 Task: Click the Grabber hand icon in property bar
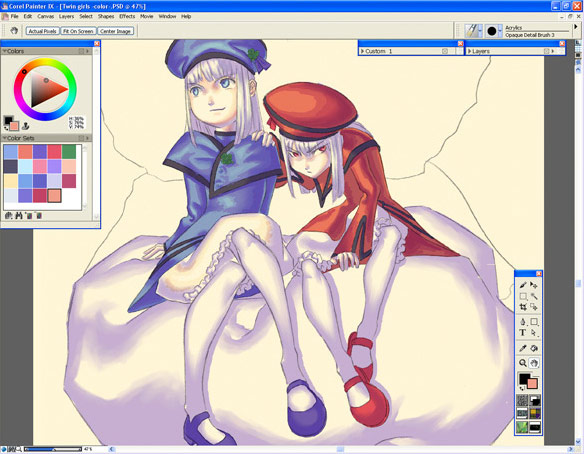click(x=14, y=31)
